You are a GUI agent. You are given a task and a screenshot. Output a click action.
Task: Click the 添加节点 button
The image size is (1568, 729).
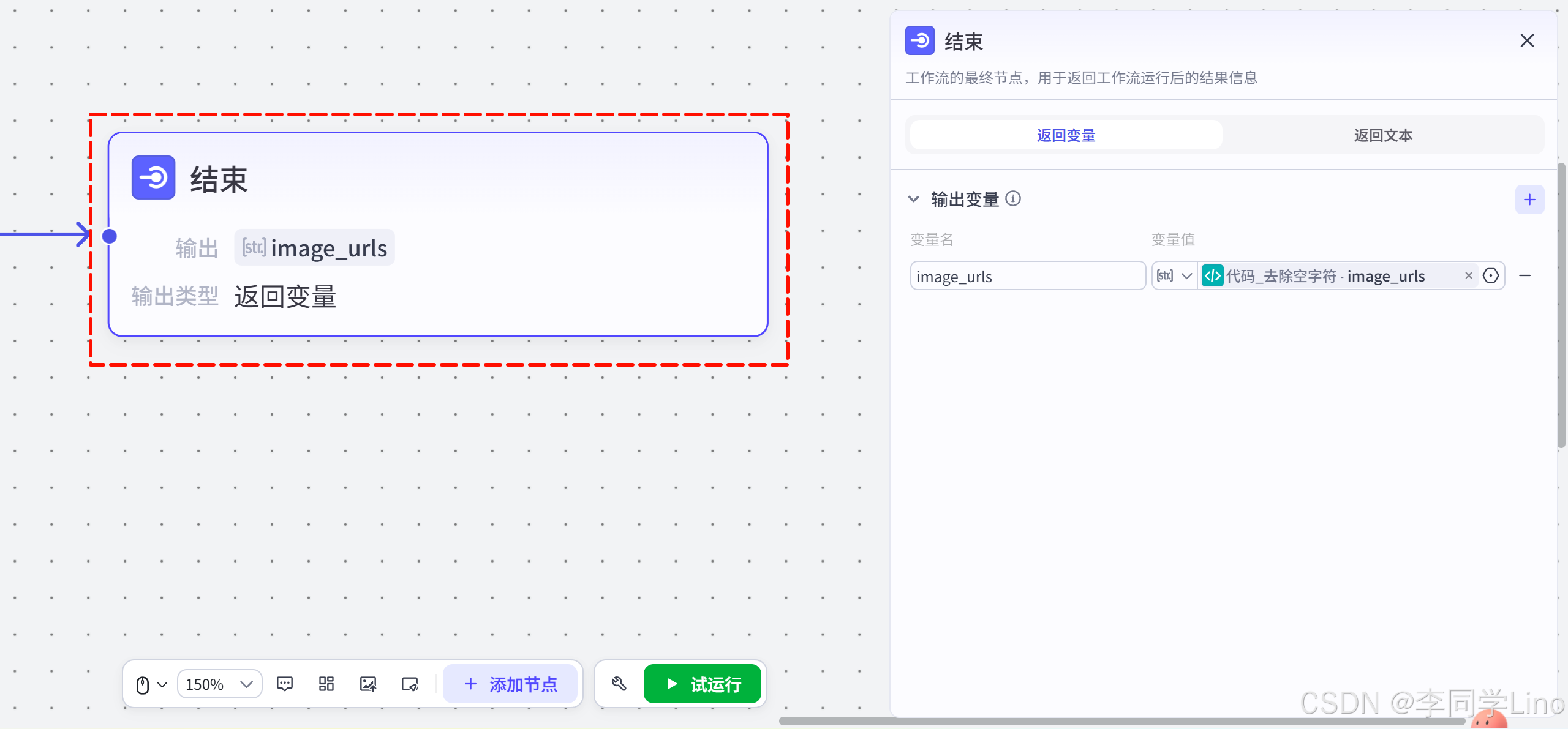click(x=510, y=684)
